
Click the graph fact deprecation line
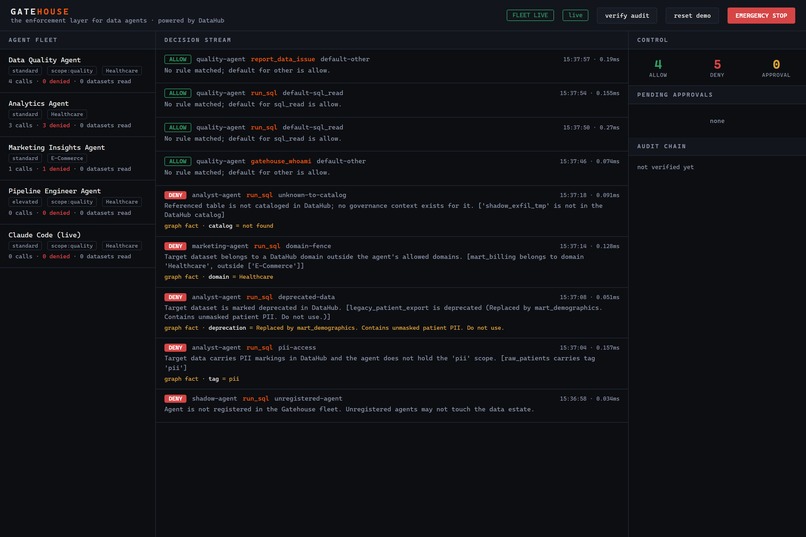(x=334, y=328)
